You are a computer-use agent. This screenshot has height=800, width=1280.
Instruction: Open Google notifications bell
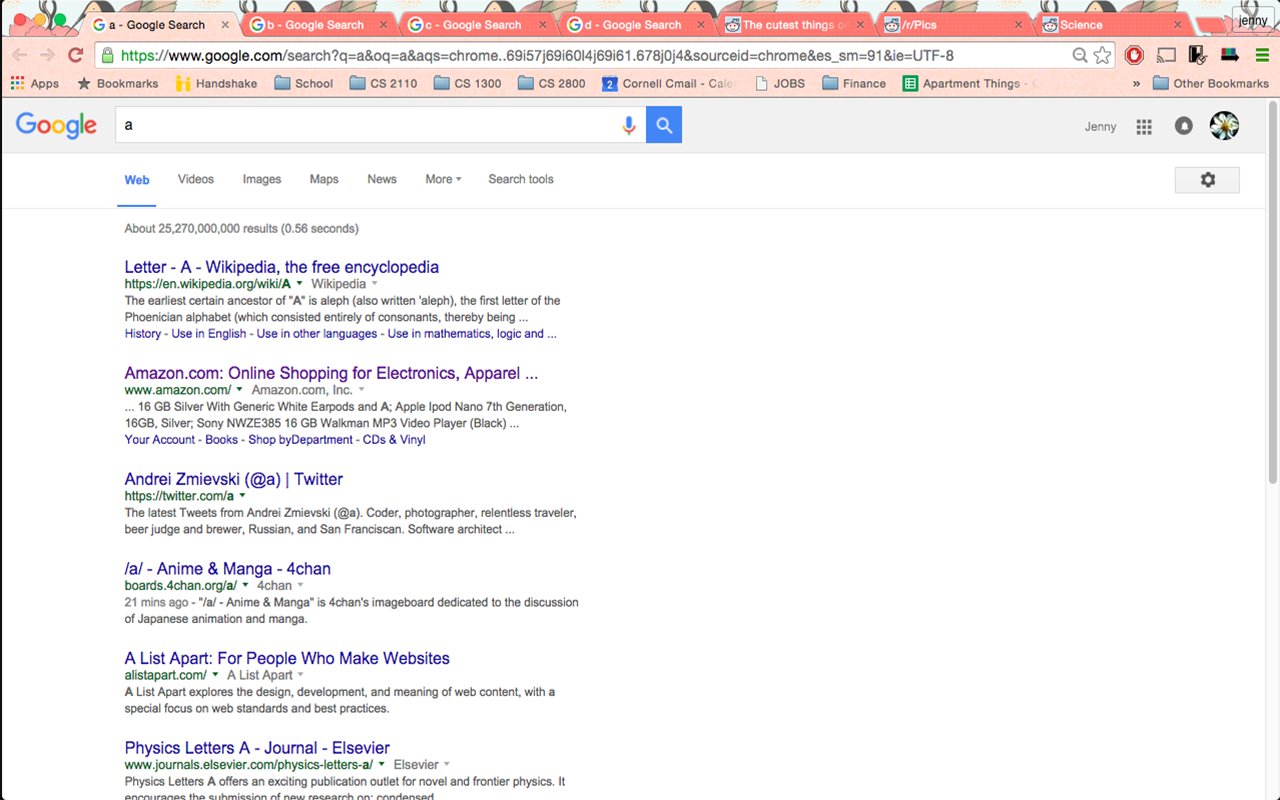pos(1184,126)
